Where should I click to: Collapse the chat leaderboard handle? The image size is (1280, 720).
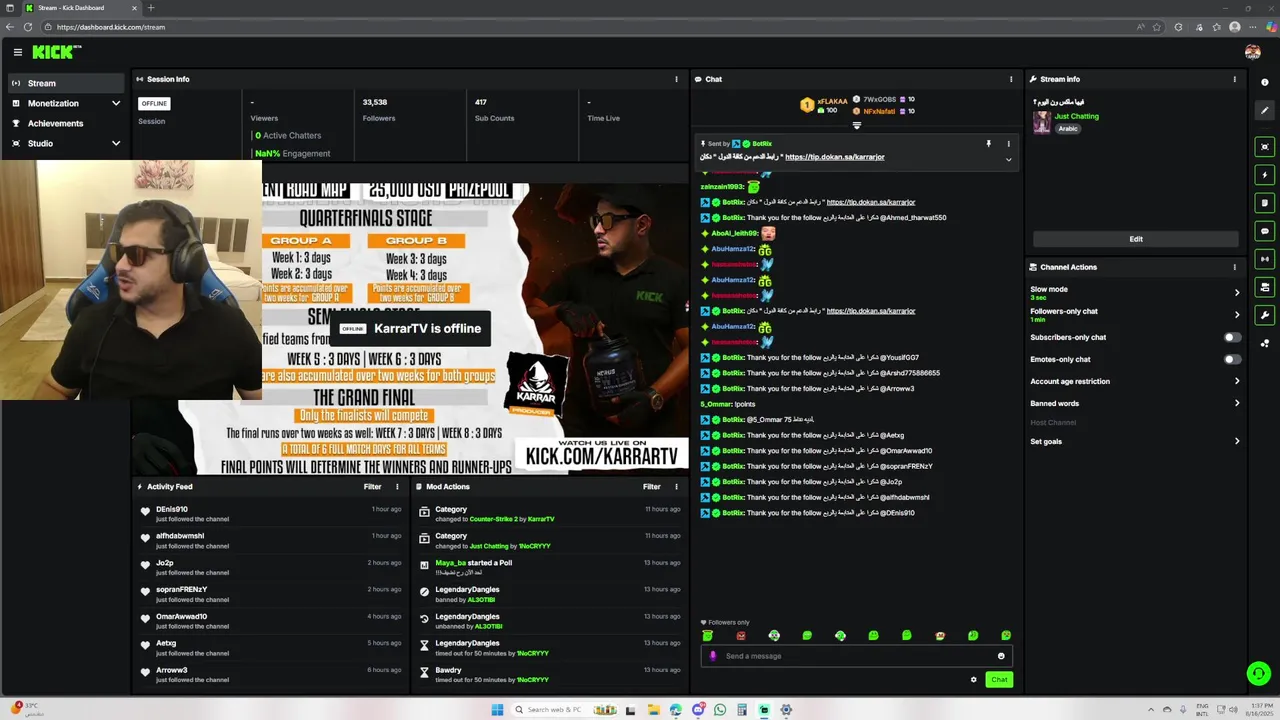pyautogui.click(x=856, y=125)
